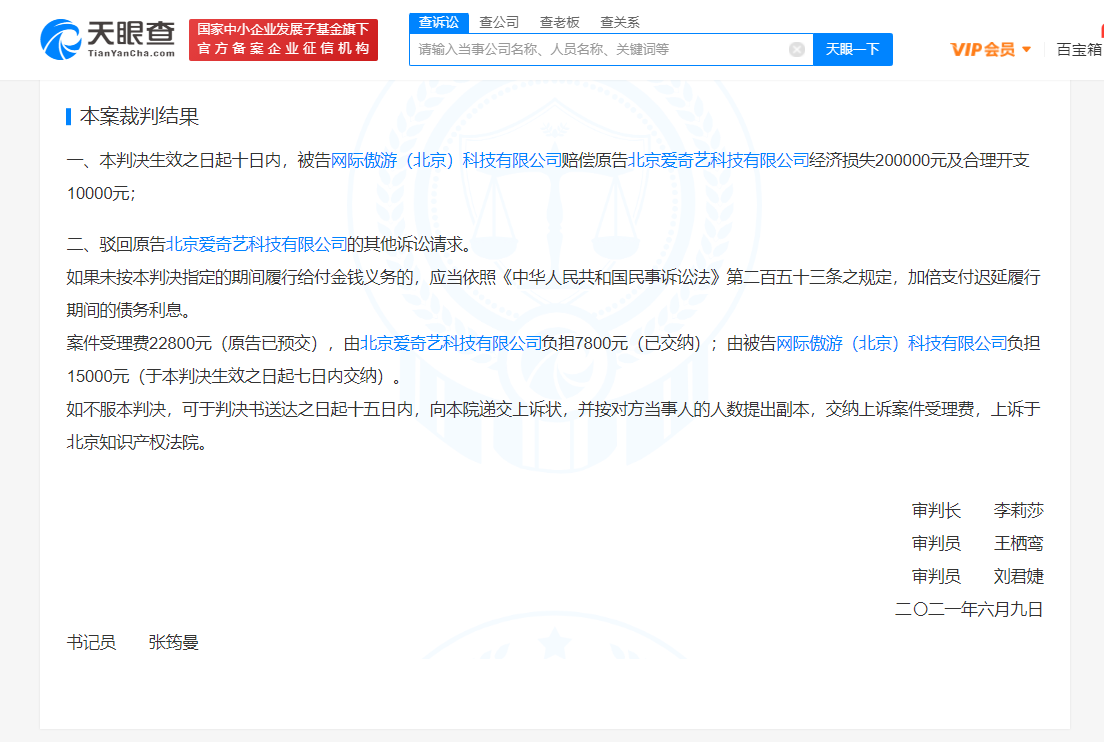This screenshot has height=742, width=1104.
Task: Select the label 审判长
Action: coord(936,510)
